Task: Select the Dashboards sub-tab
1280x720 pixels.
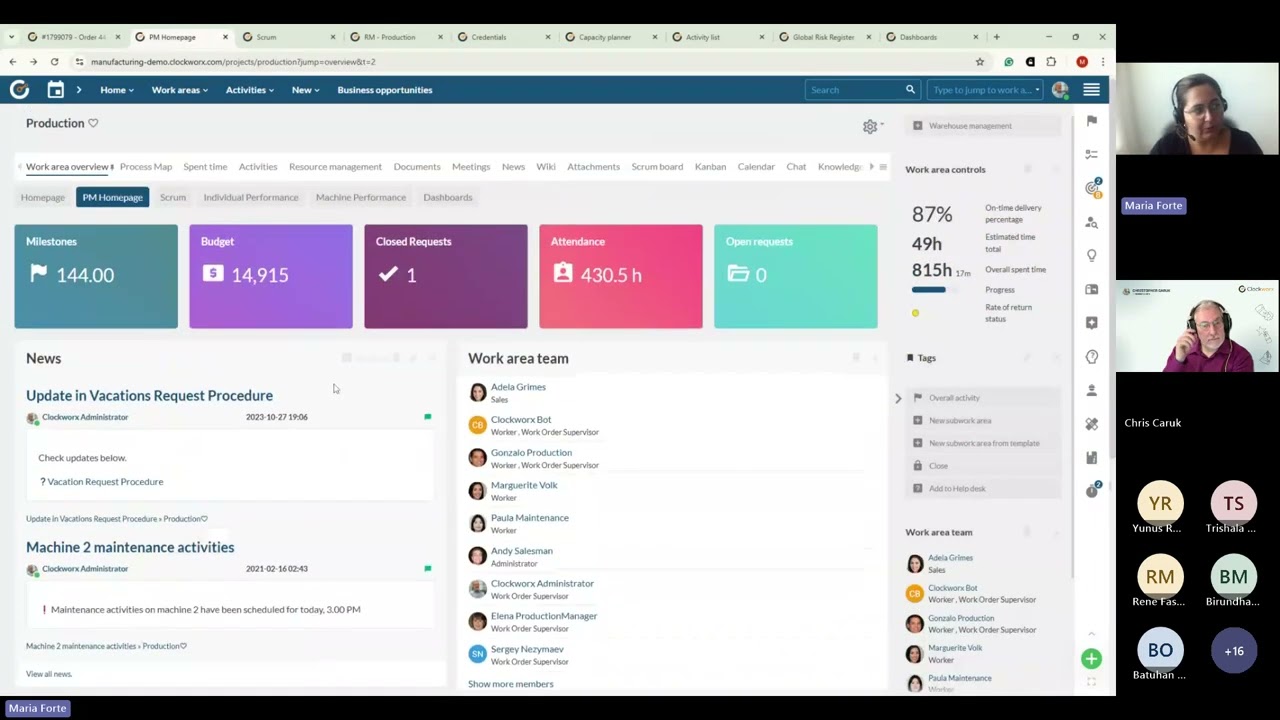Action: point(448,197)
